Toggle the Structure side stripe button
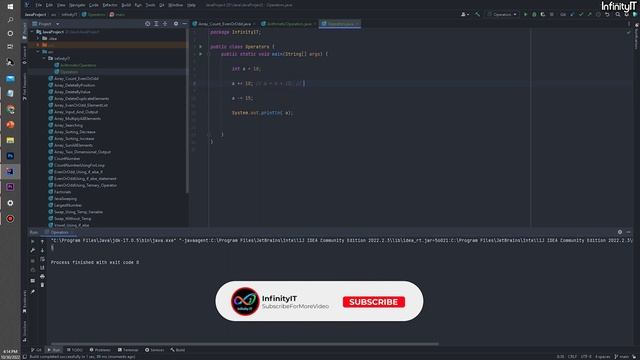The height and width of the screenshot is (360, 640). point(24,331)
